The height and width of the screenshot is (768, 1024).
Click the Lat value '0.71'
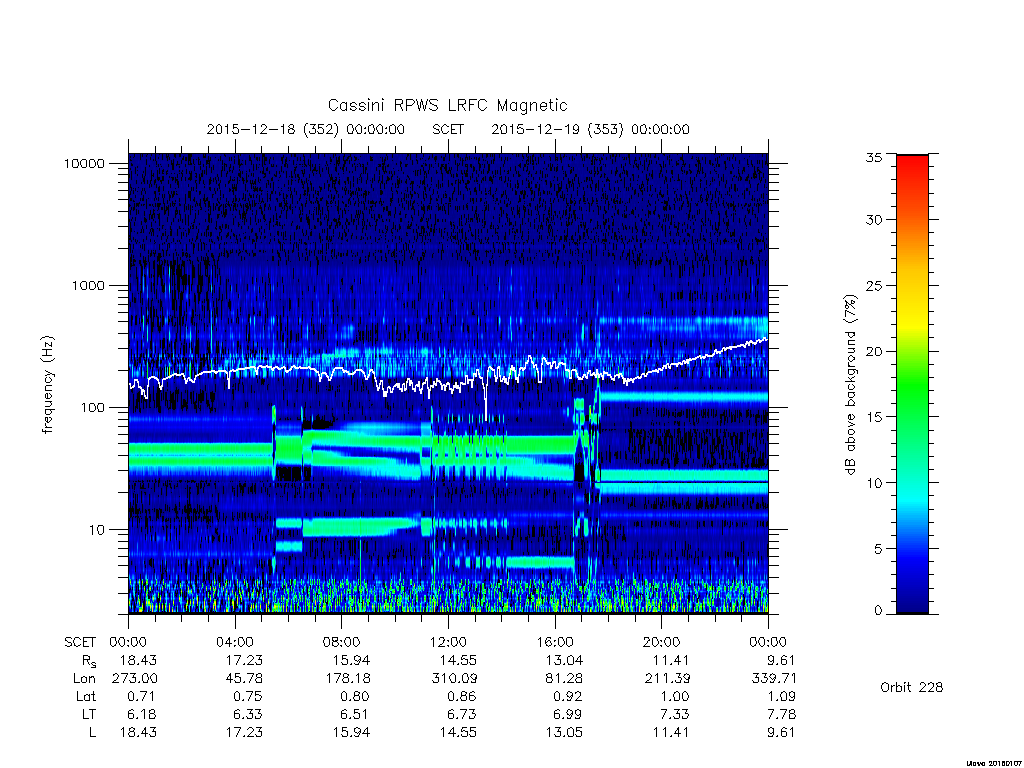[140, 697]
